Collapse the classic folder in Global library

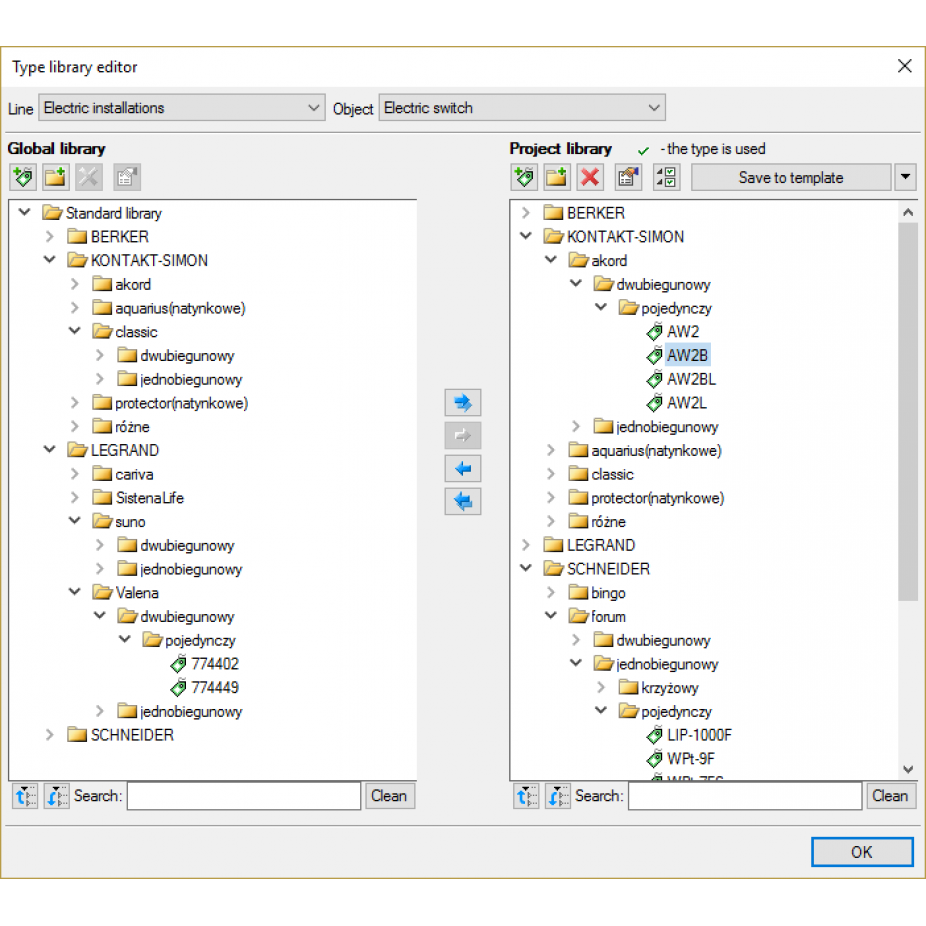pyautogui.click(x=74, y=331)
